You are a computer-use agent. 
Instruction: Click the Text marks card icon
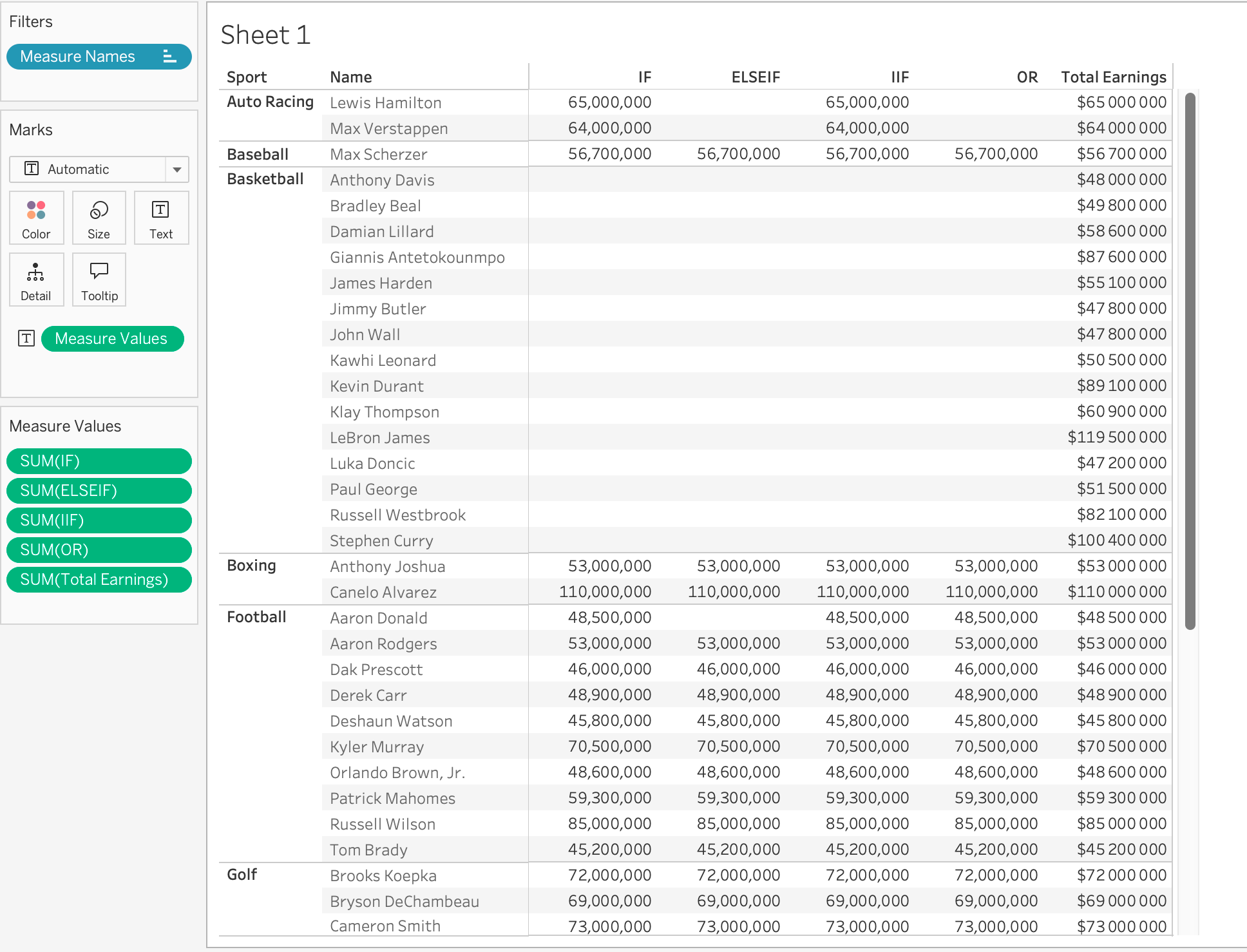(160, 210)
